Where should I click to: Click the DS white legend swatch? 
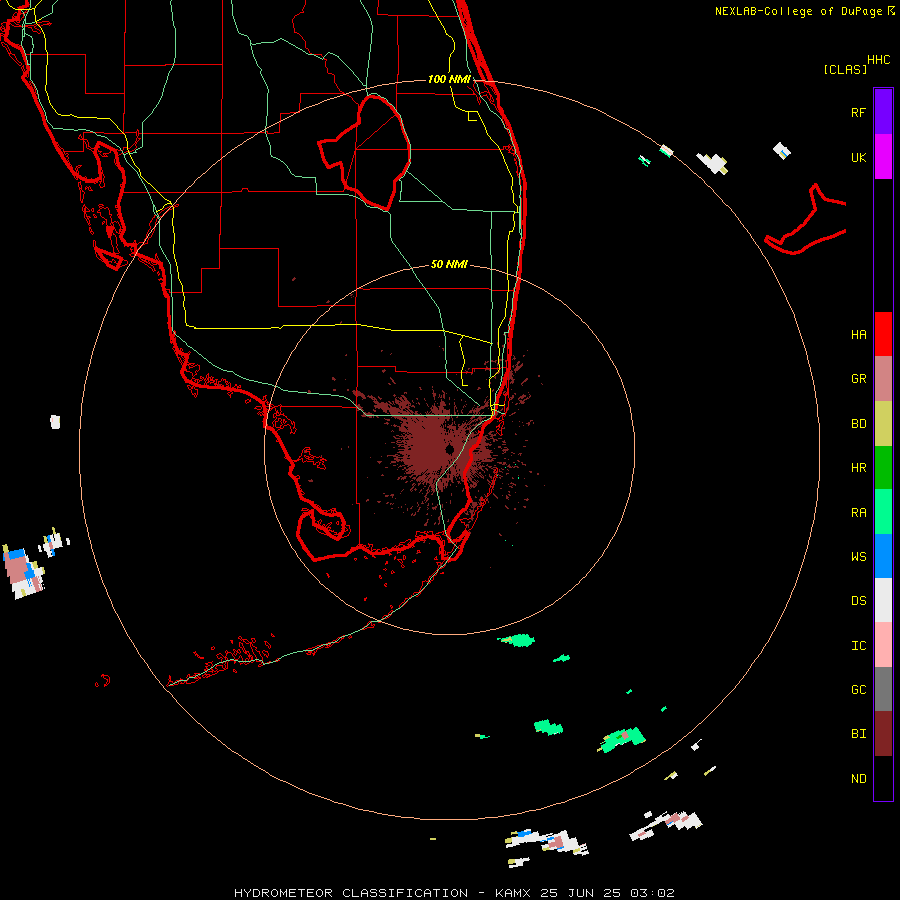883,600
